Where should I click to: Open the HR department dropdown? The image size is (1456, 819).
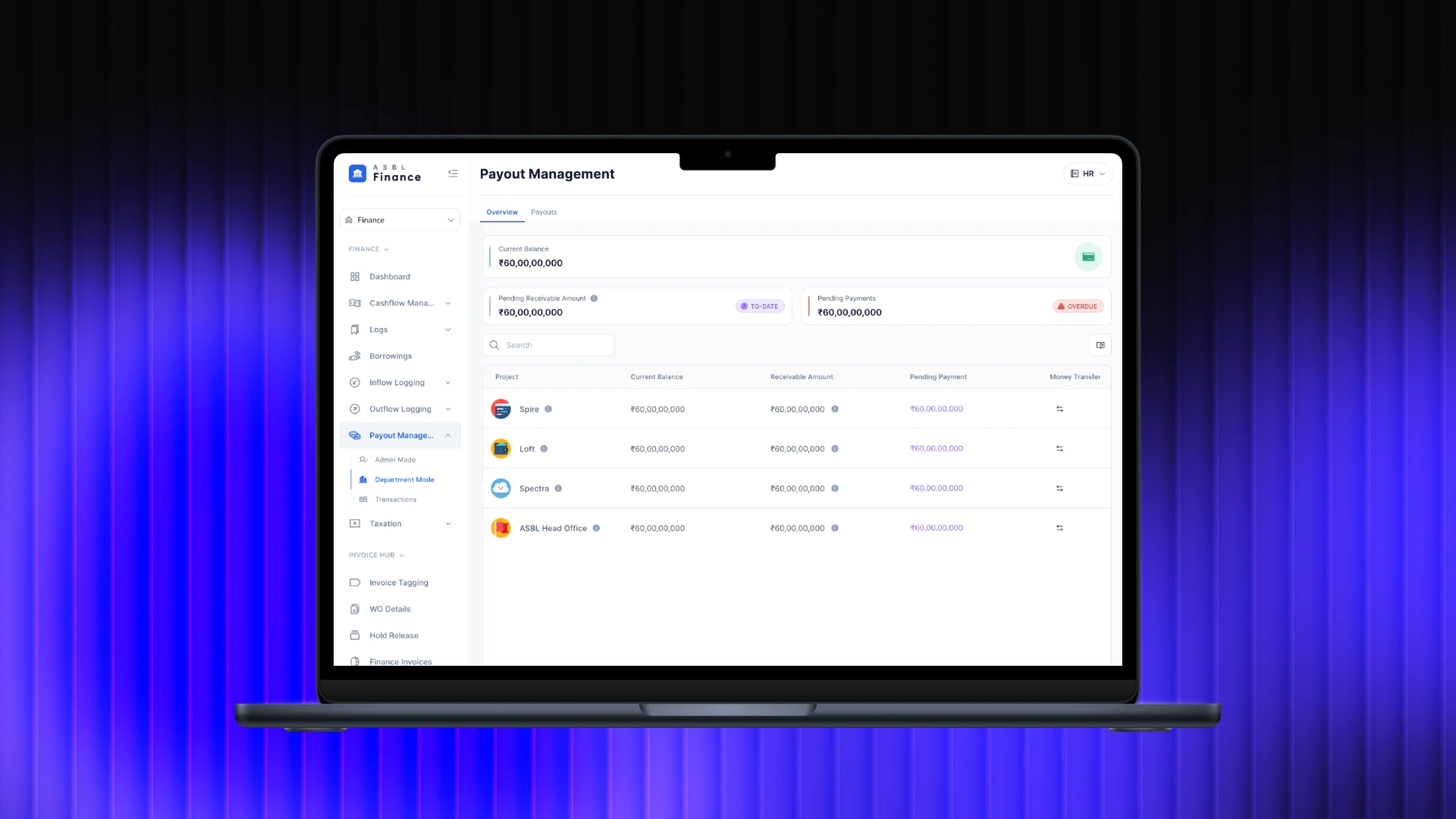pos(1088,174)
